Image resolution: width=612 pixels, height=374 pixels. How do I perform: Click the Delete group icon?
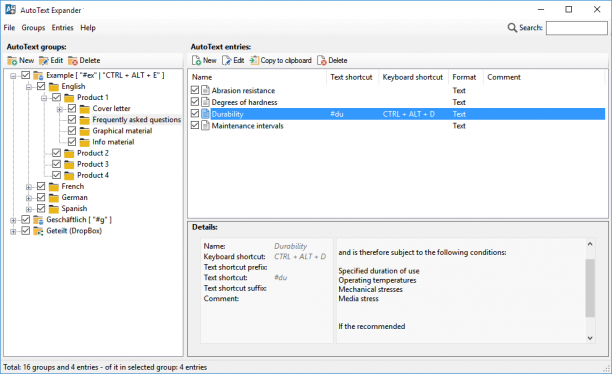coord(73,61)
